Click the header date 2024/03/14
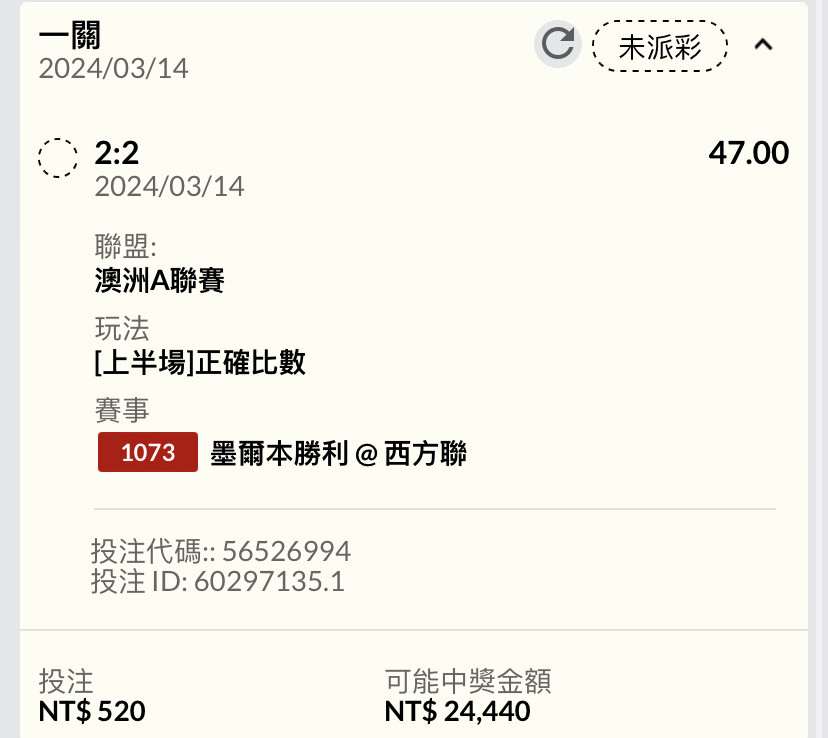The width and height of the screenshot is (828, 738). [114, 69]
